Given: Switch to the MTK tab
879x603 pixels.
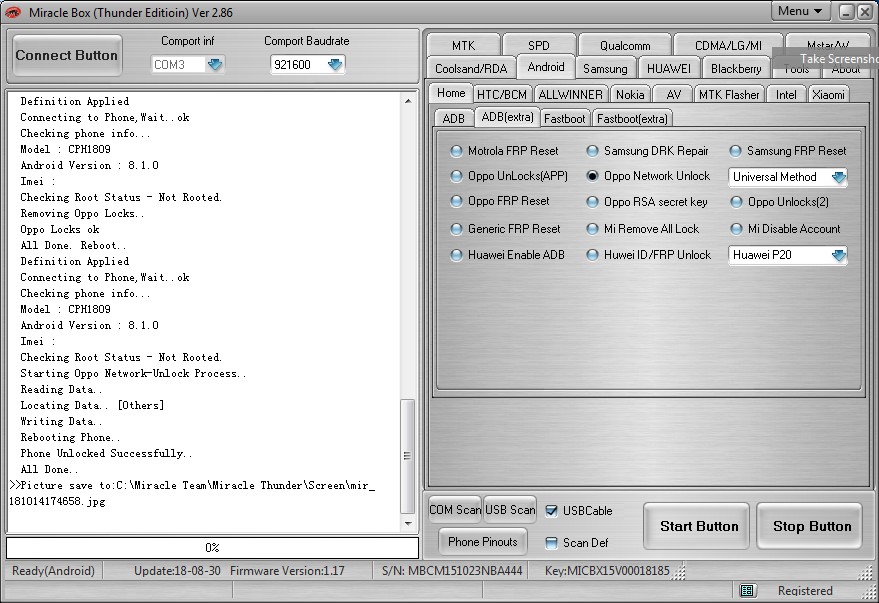Looking at the screenshot, I should [463, 45].
